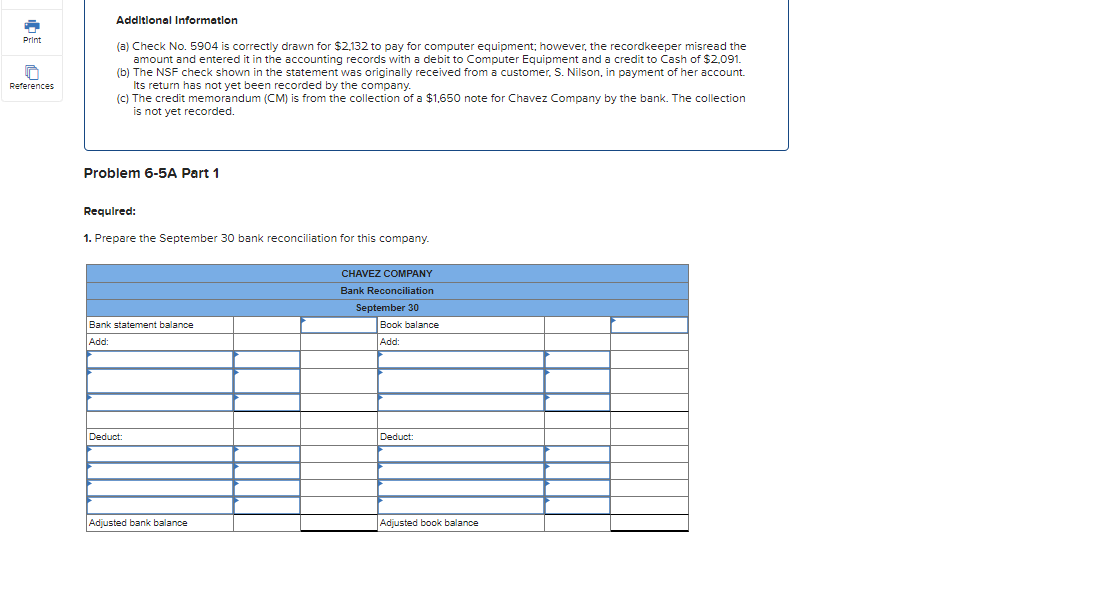Click the 'Adjusted bank balance' label
1099x613 pixels.
[x=138, y=523]
